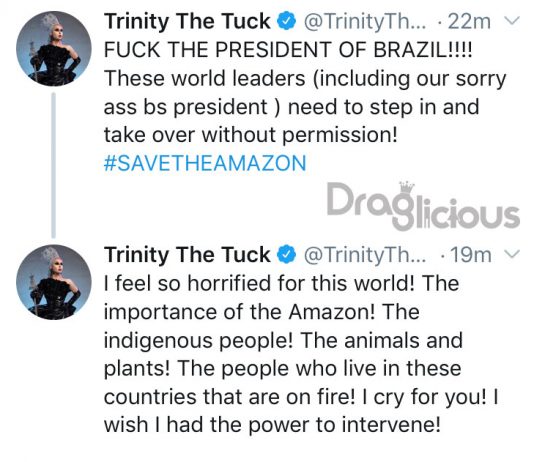Open the 22m timestamp permalink
Image resolution: width=534 pixels, height=462 pixels.
click(x=469, y=21)
